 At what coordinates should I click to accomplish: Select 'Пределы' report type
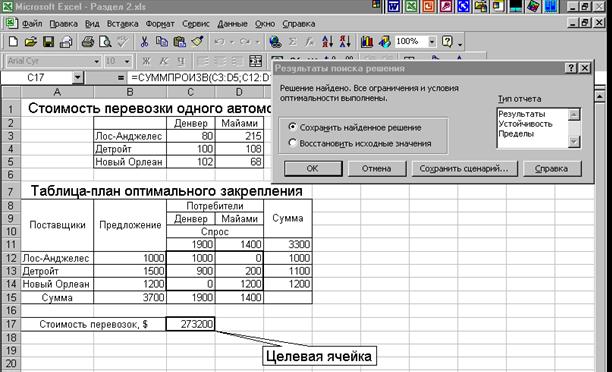coord(516,133)
